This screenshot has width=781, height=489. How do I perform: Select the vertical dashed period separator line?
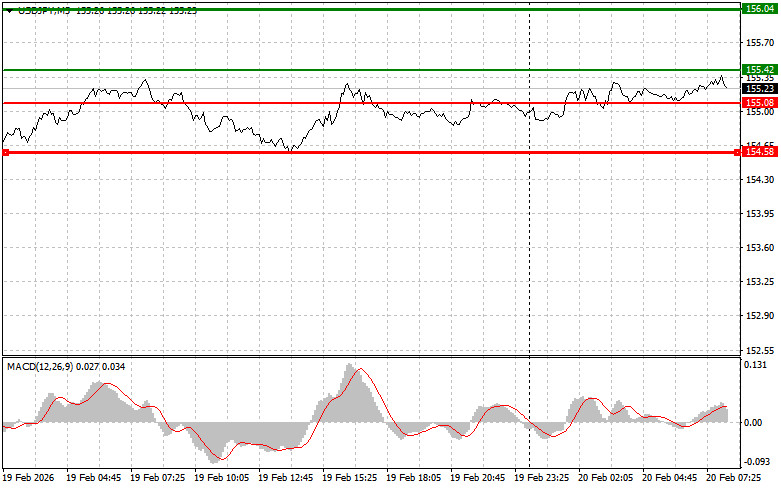(529, 250)
